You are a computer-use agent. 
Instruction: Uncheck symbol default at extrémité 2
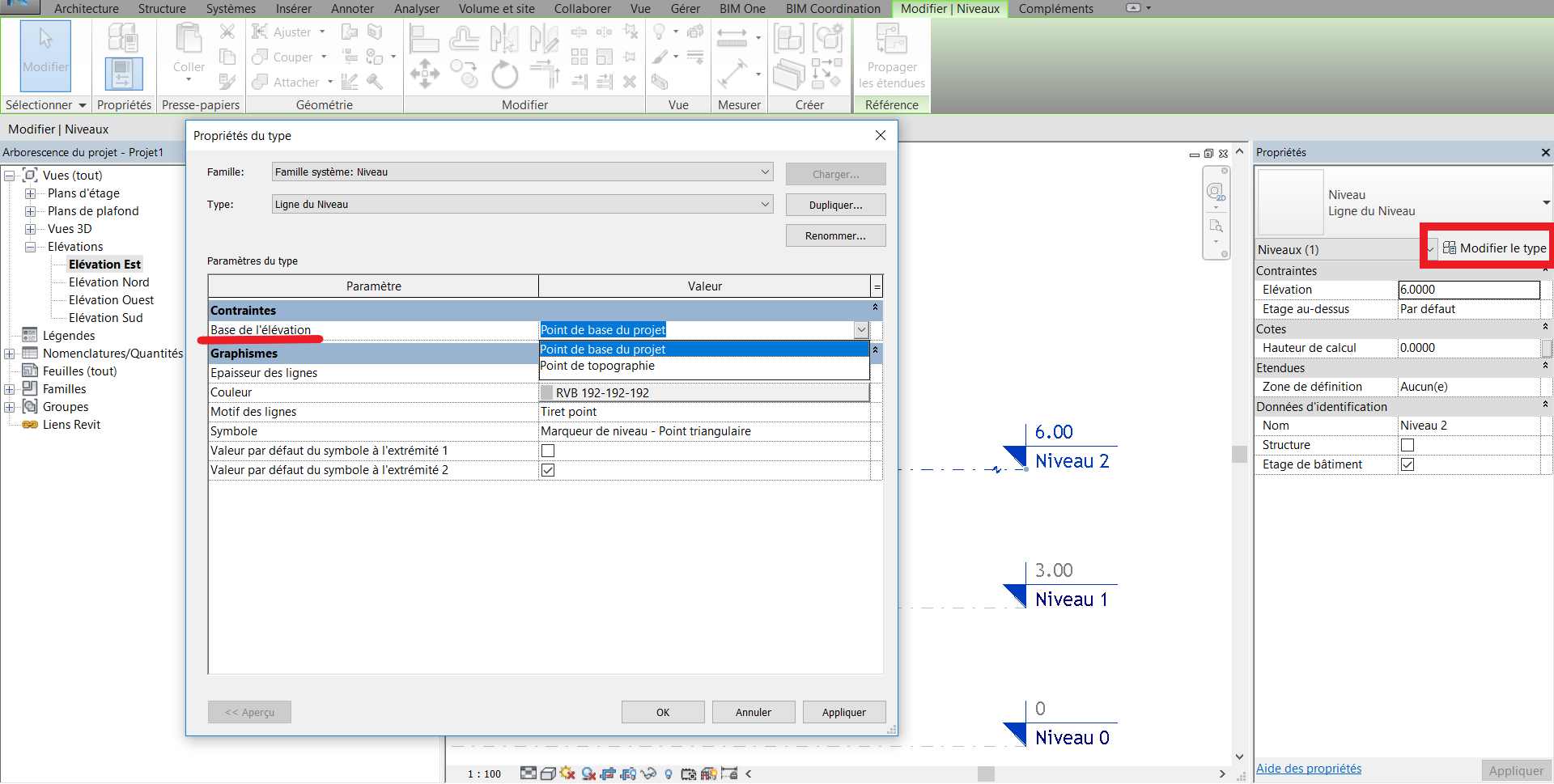(548, 470)
